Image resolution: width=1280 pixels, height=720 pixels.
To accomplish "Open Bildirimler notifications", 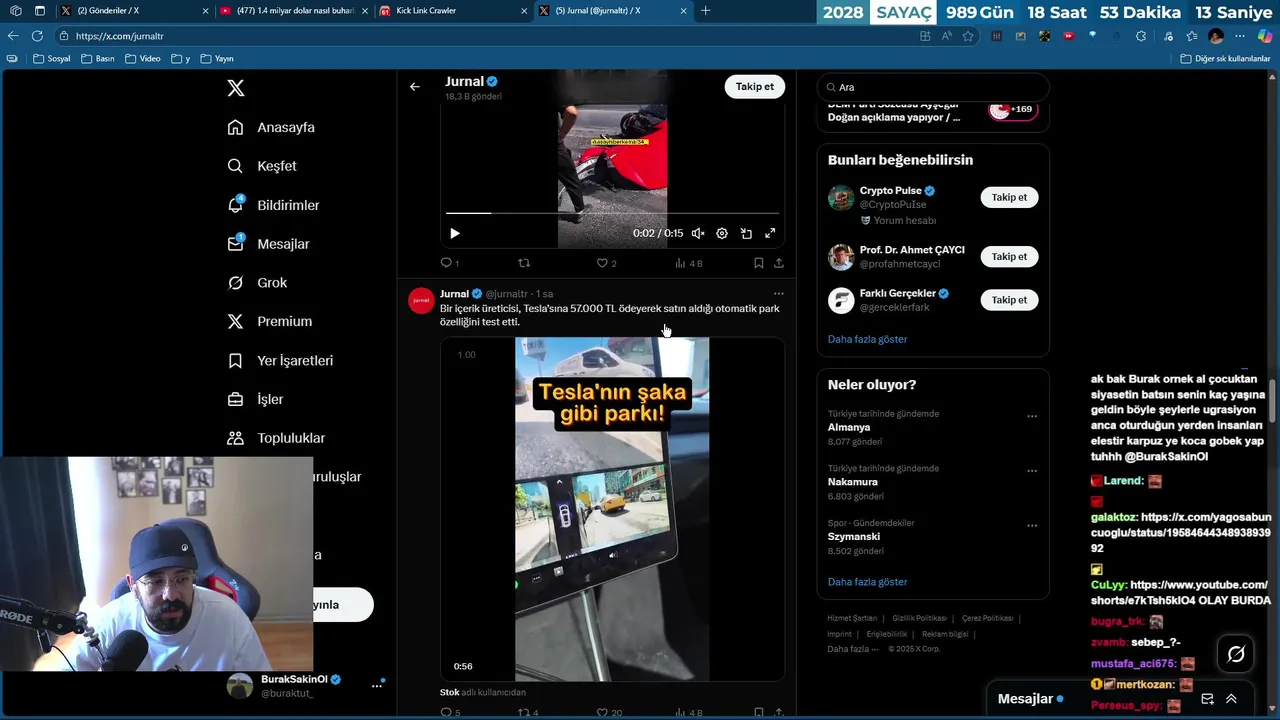I will (273, 205).
